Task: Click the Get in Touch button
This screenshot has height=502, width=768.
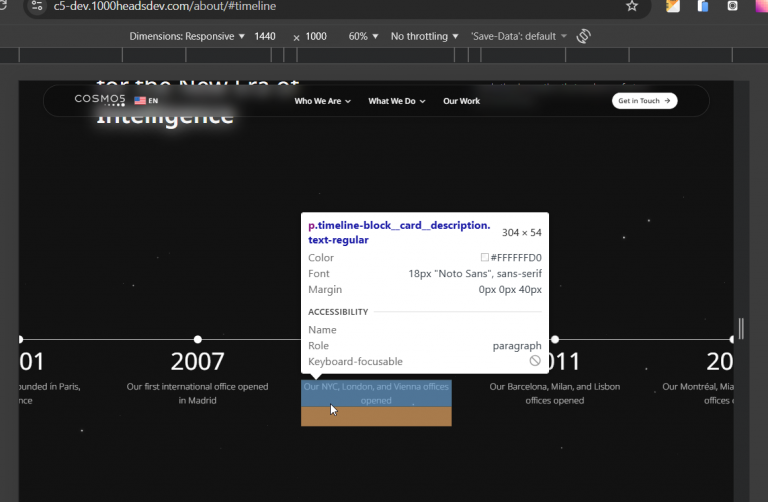Action: tap(645, 101)
